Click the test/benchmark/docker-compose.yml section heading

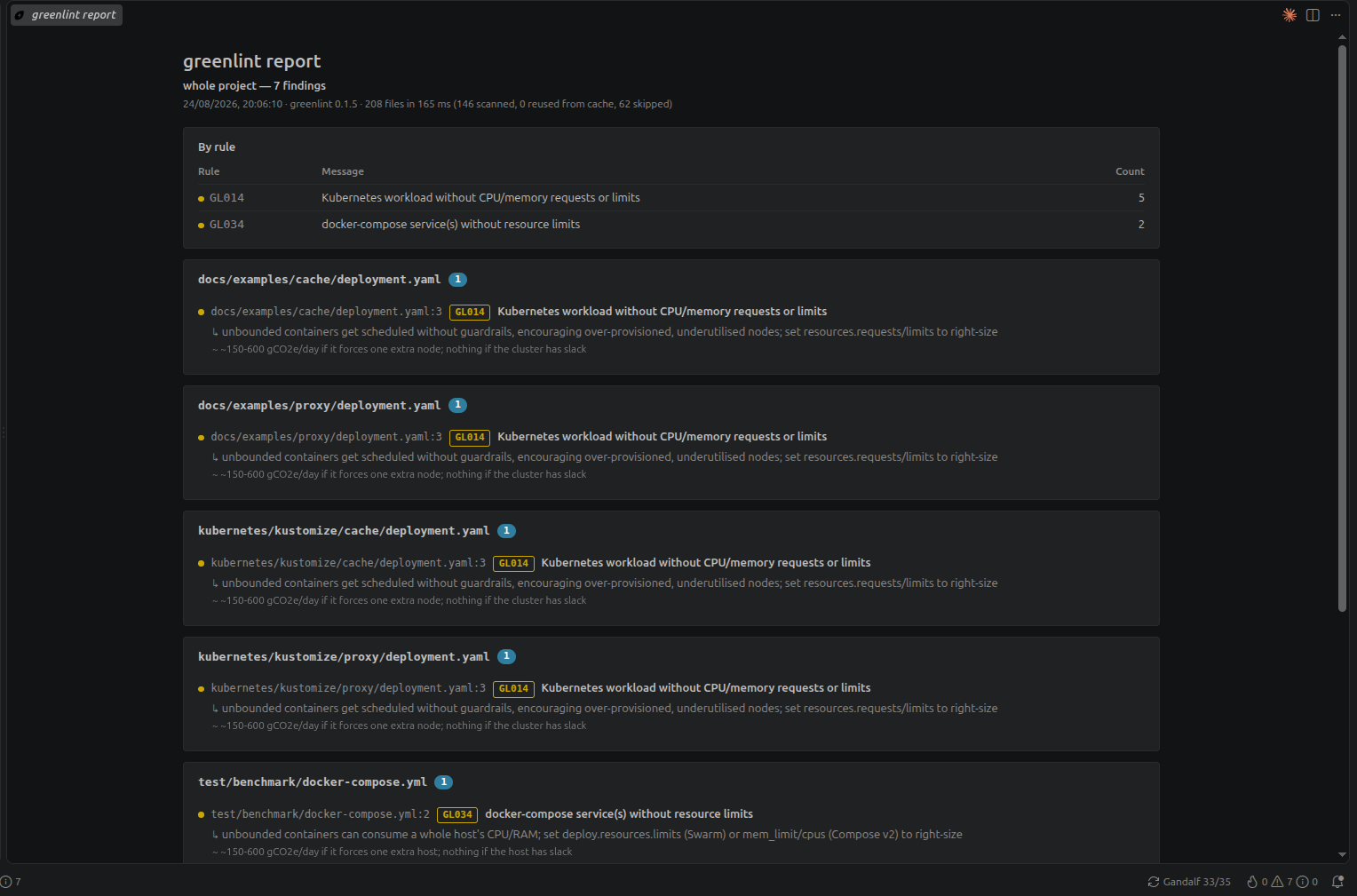[x=312, y=782]
